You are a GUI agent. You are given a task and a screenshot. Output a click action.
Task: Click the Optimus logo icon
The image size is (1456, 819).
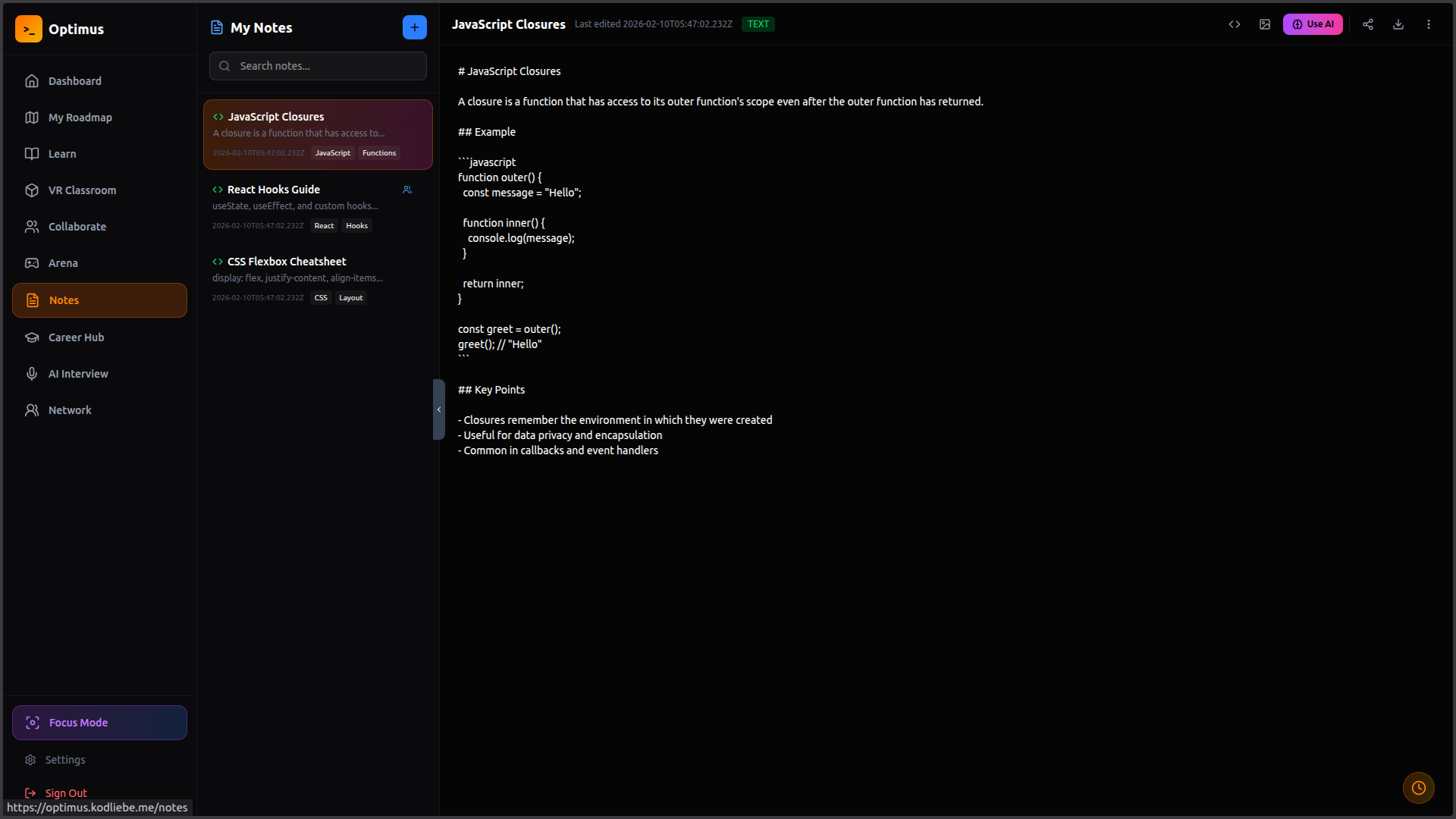tap(29, 29)
